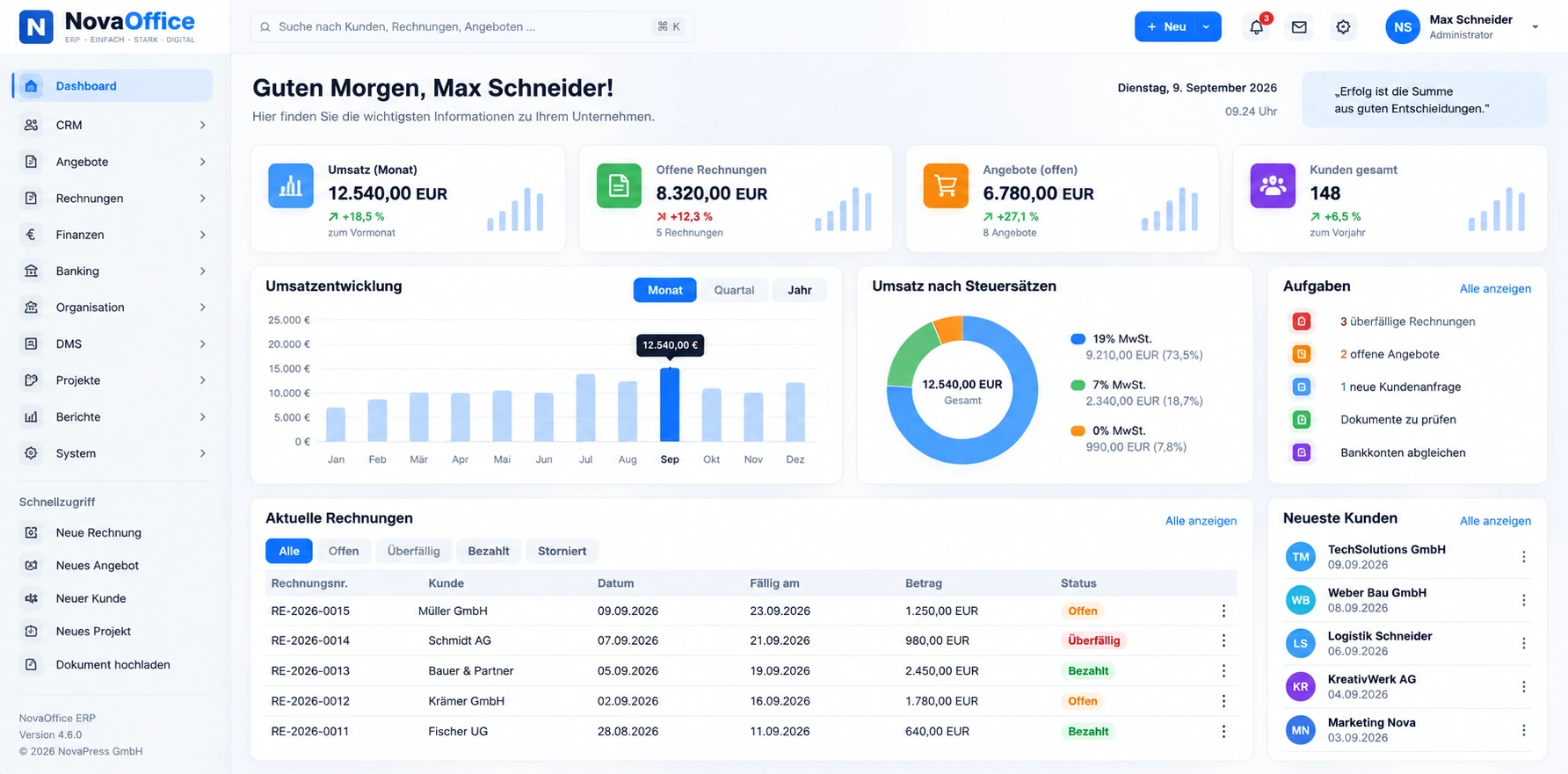
Task: Click Alle anzeigen in Aufgaben
Action: click(x=1495, y=289)
